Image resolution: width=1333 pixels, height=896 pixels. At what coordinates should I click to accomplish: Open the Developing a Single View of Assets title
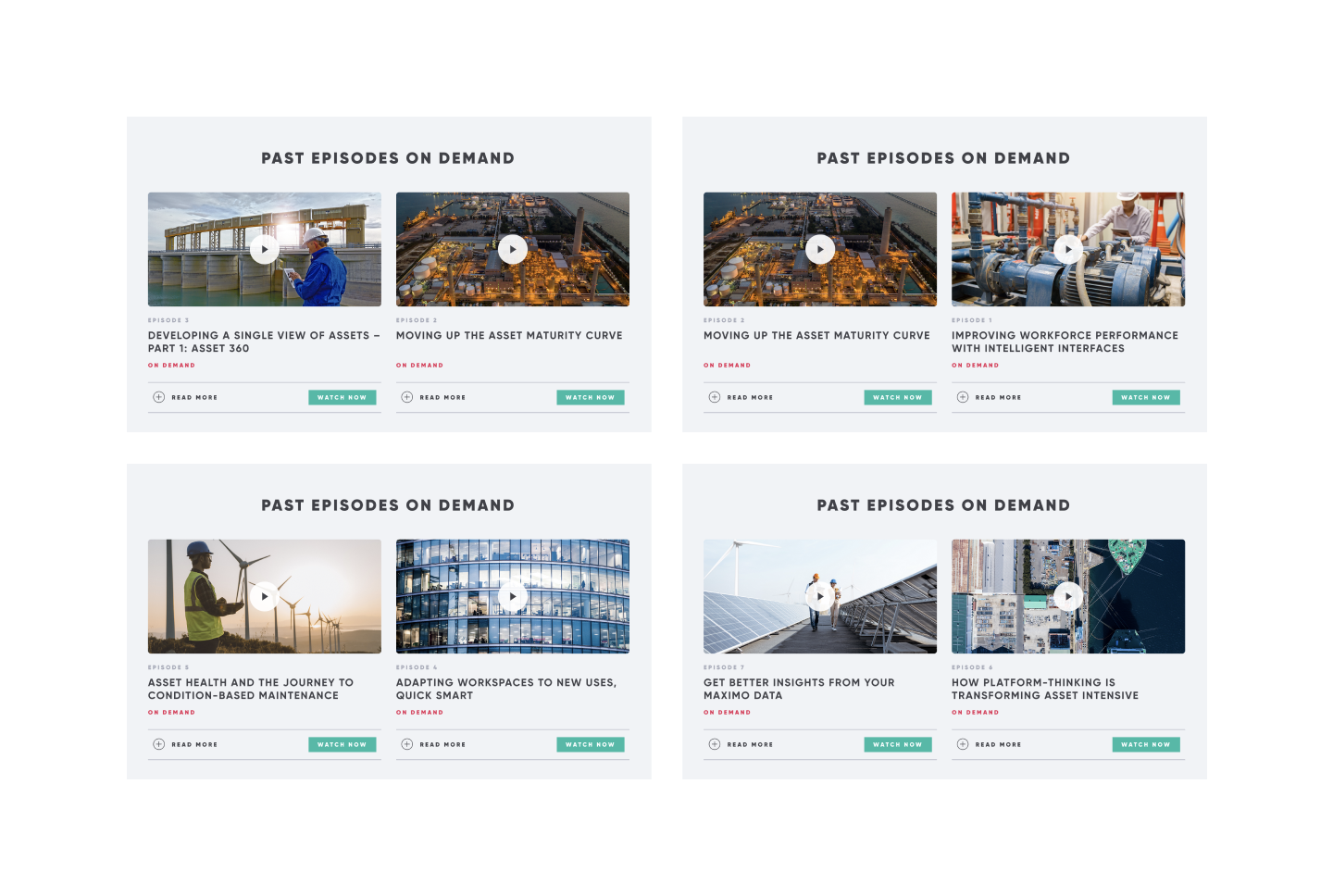264,342
